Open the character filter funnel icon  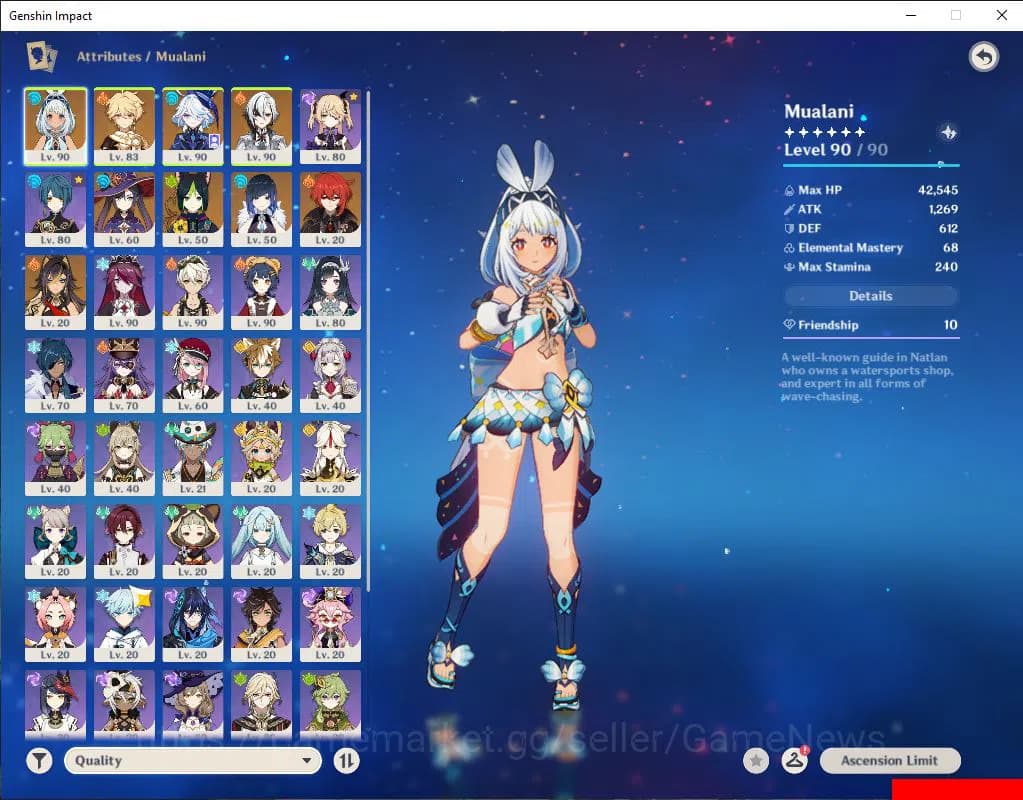pos(39,760)
